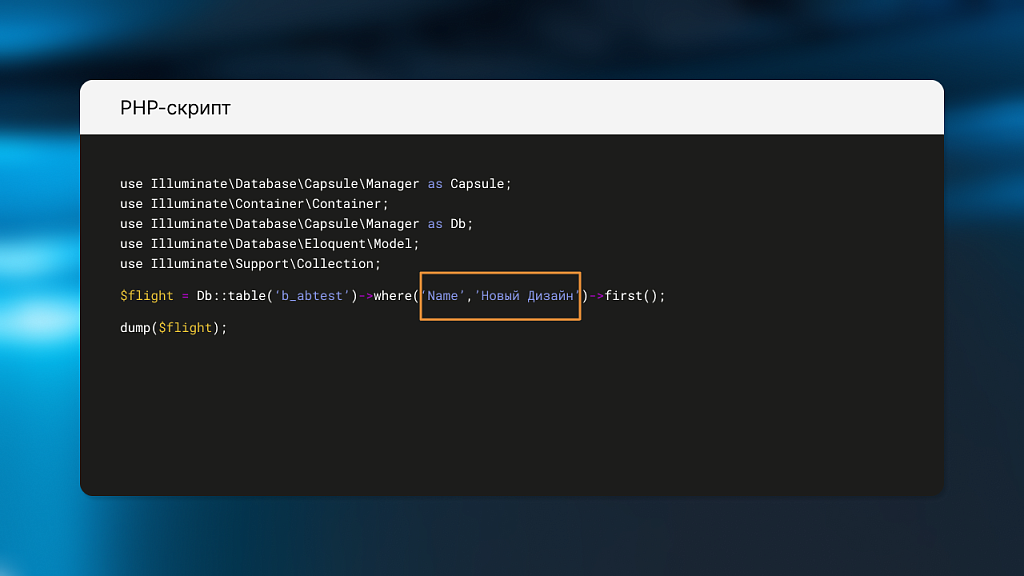Click the 'Name' string argument
This screenshot has width=1024, height=576.
(x=442, y=296)
